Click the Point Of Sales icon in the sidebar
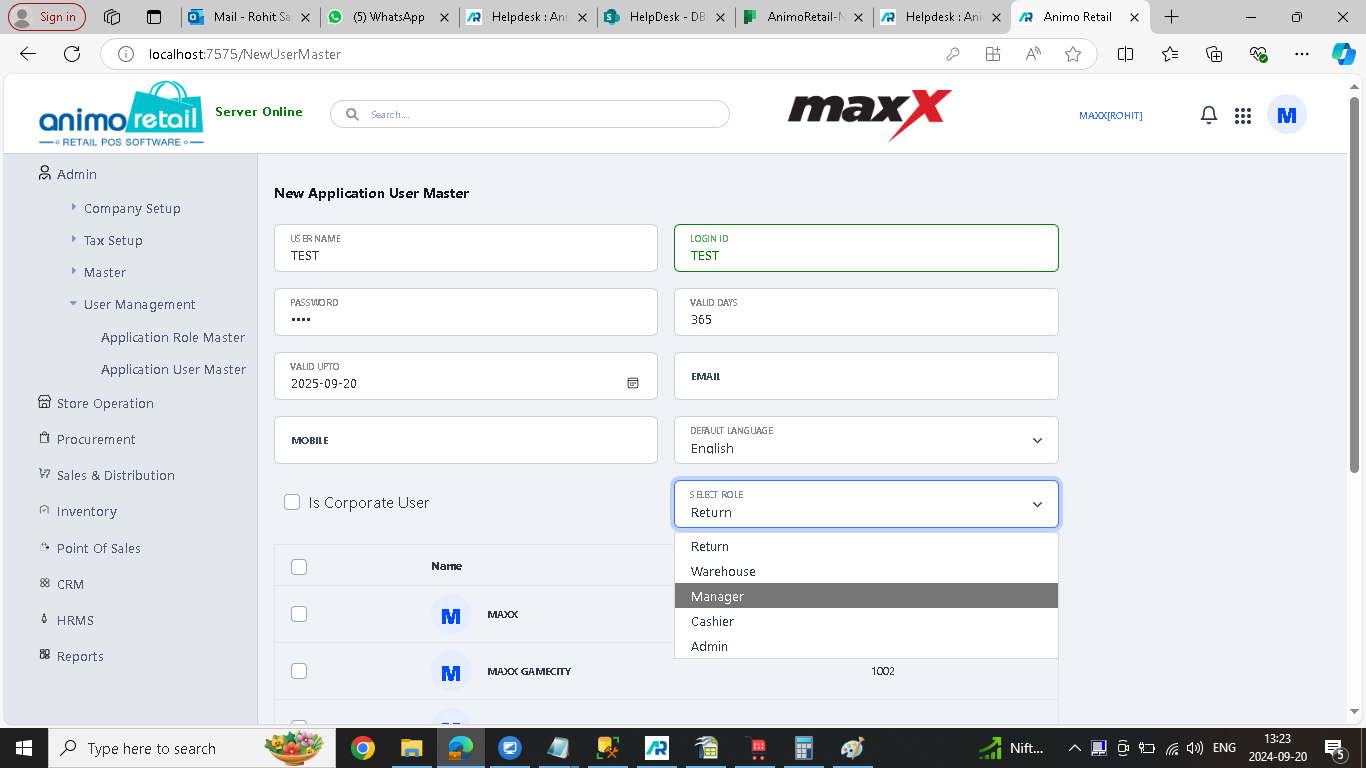Viewport: 1366px width, 768px height. click(44, 547)
